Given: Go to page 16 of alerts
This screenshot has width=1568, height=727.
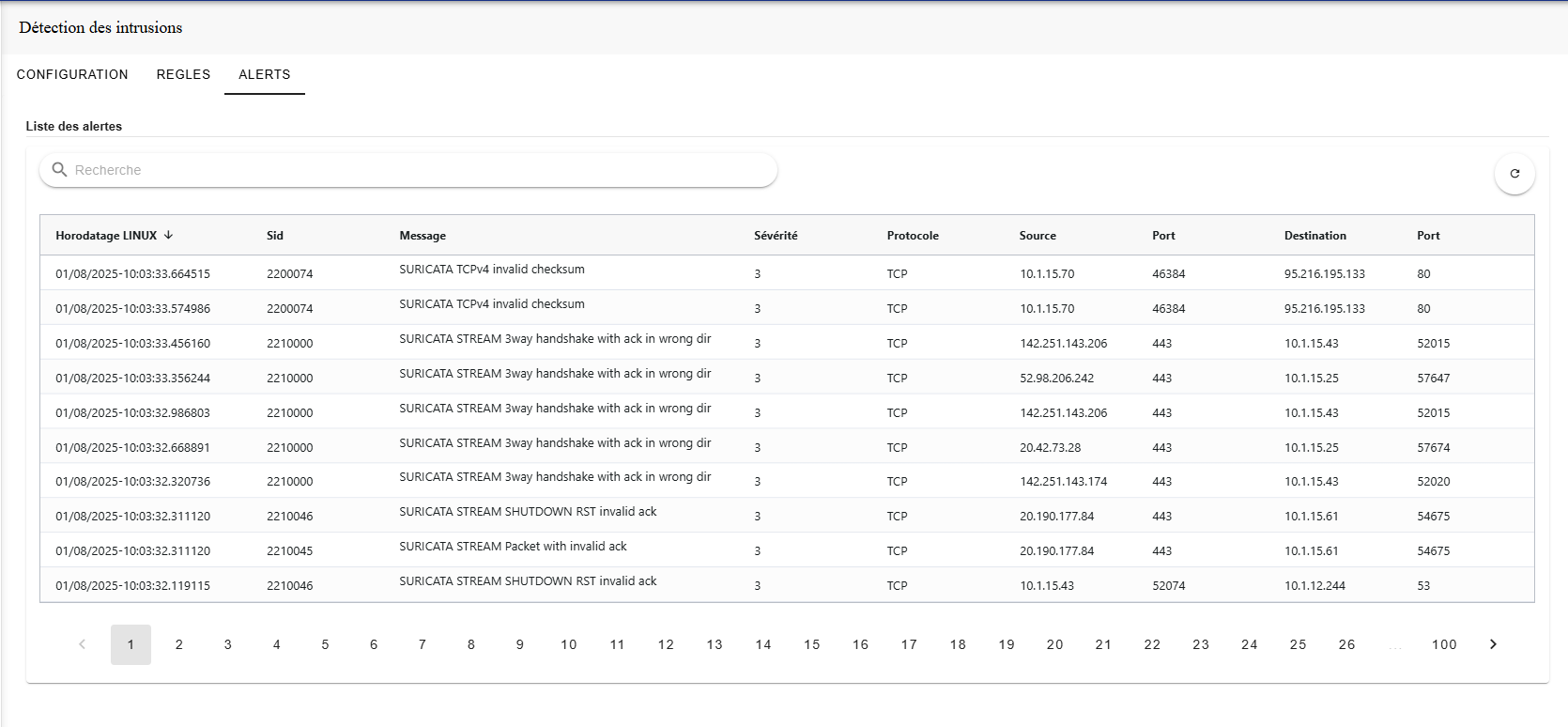Looking at the screenshot, I should pos(861,644).
